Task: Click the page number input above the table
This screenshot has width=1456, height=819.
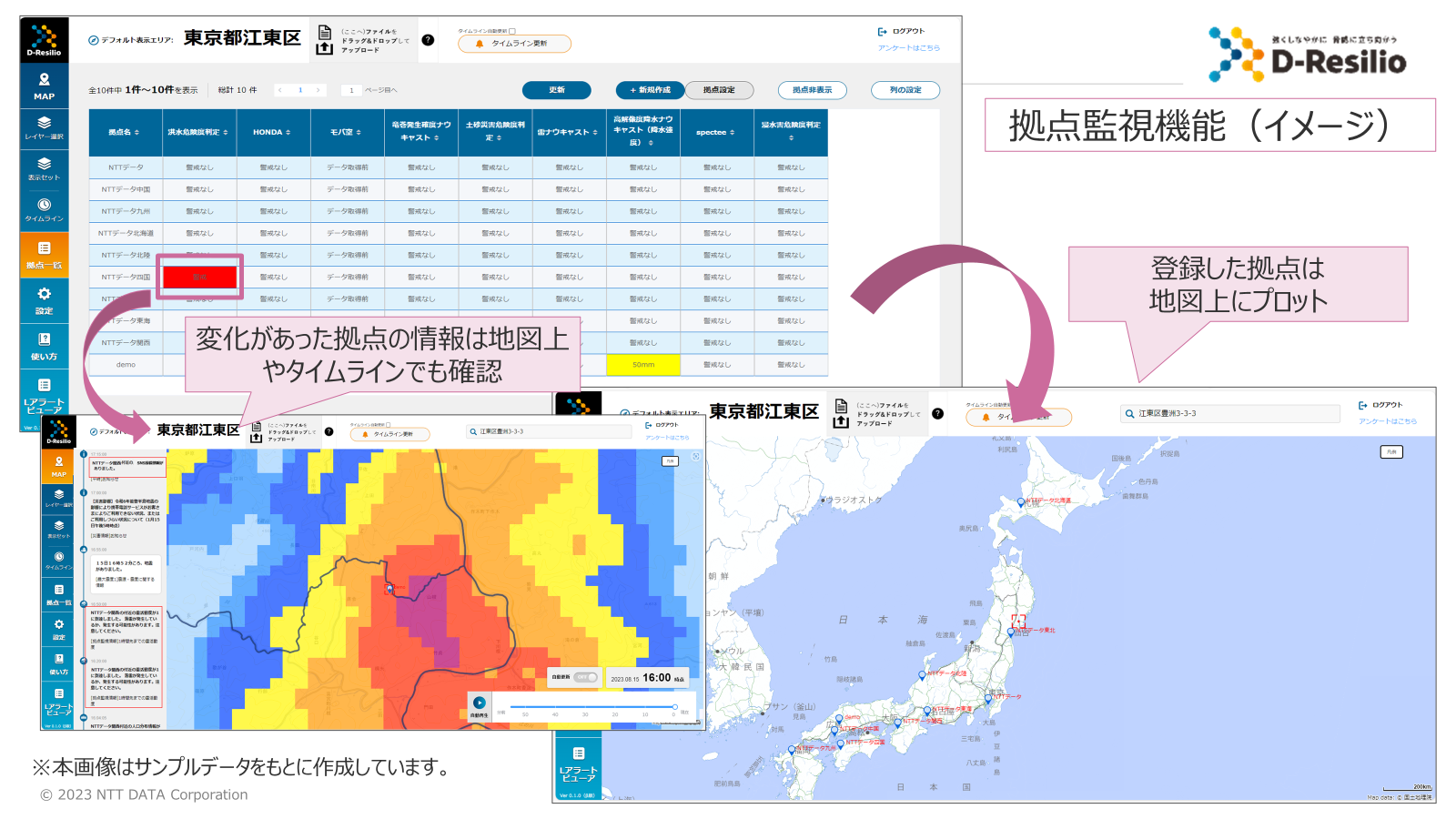Action: [x=351, y=90]
